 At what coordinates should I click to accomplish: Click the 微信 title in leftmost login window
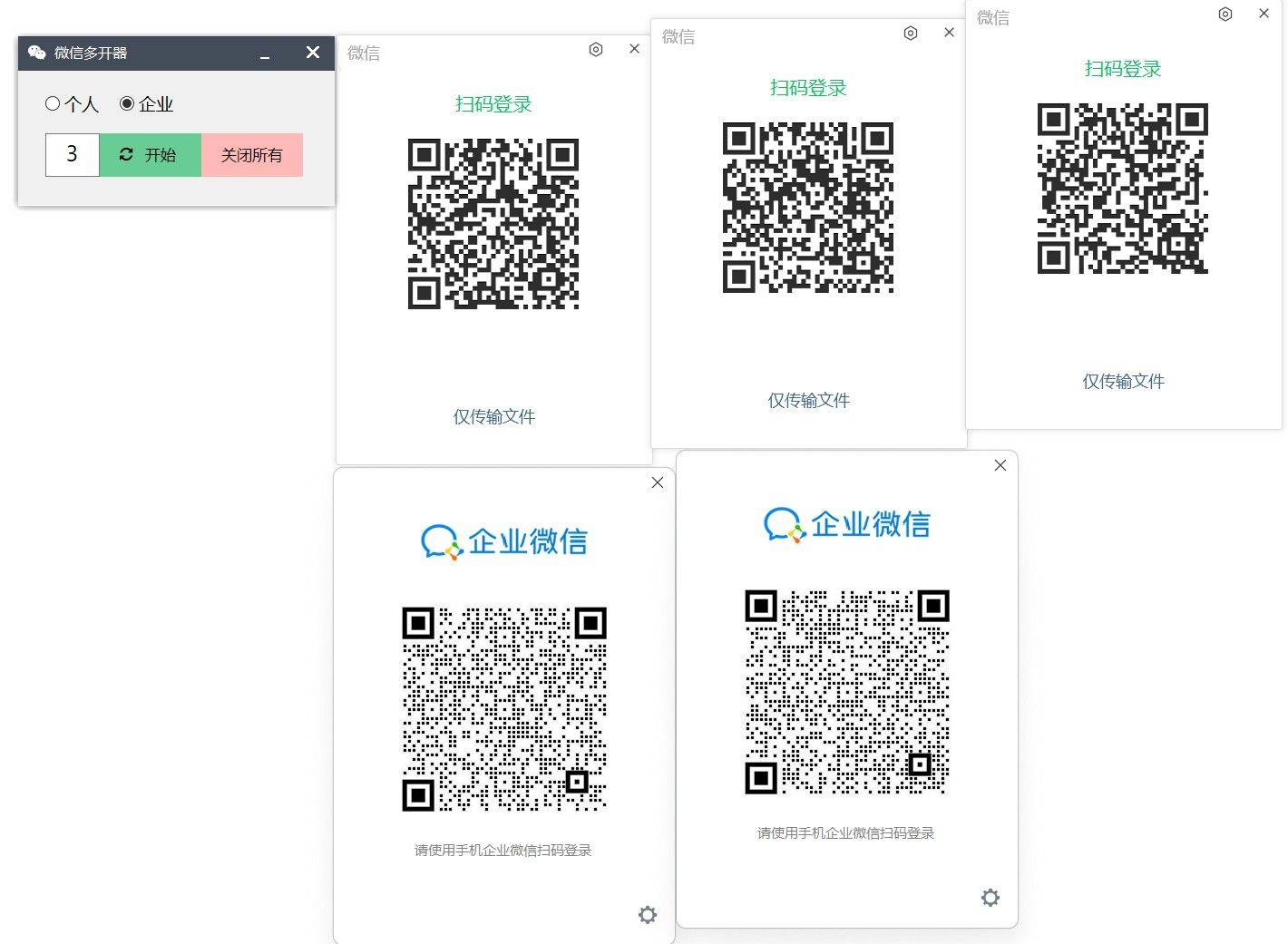point(364,54)
